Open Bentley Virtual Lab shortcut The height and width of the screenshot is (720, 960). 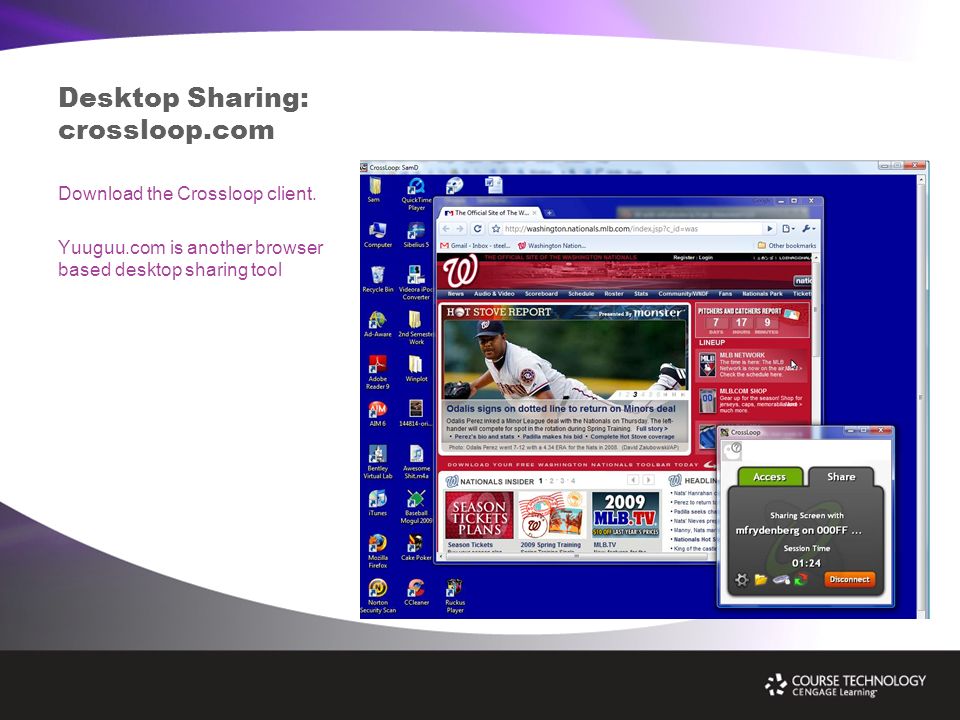pos(377,462)
